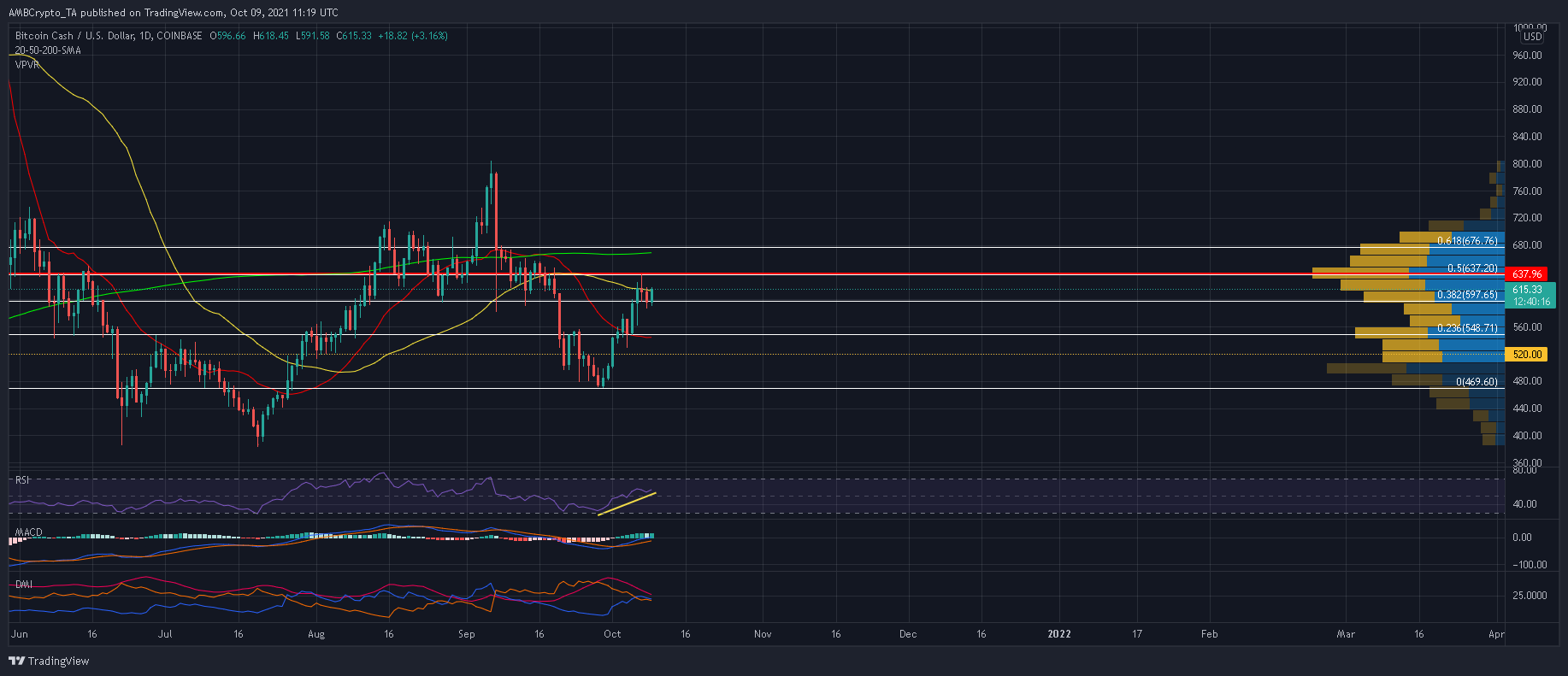Screen dimensions: 1568x676
Task: Select the 0.236(548.71) Fibonacci level label
Action: 1467,328
